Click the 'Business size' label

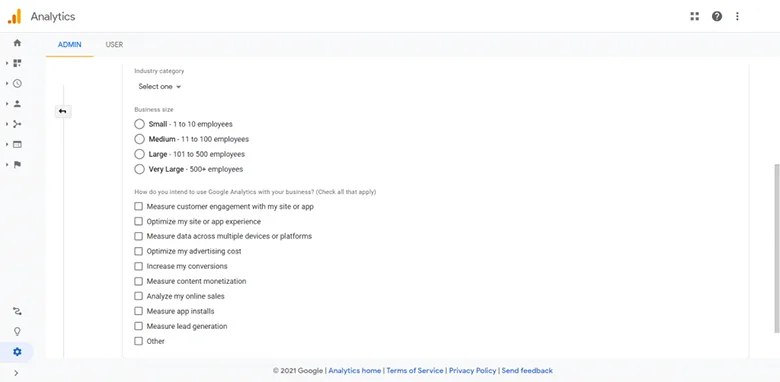154,109
